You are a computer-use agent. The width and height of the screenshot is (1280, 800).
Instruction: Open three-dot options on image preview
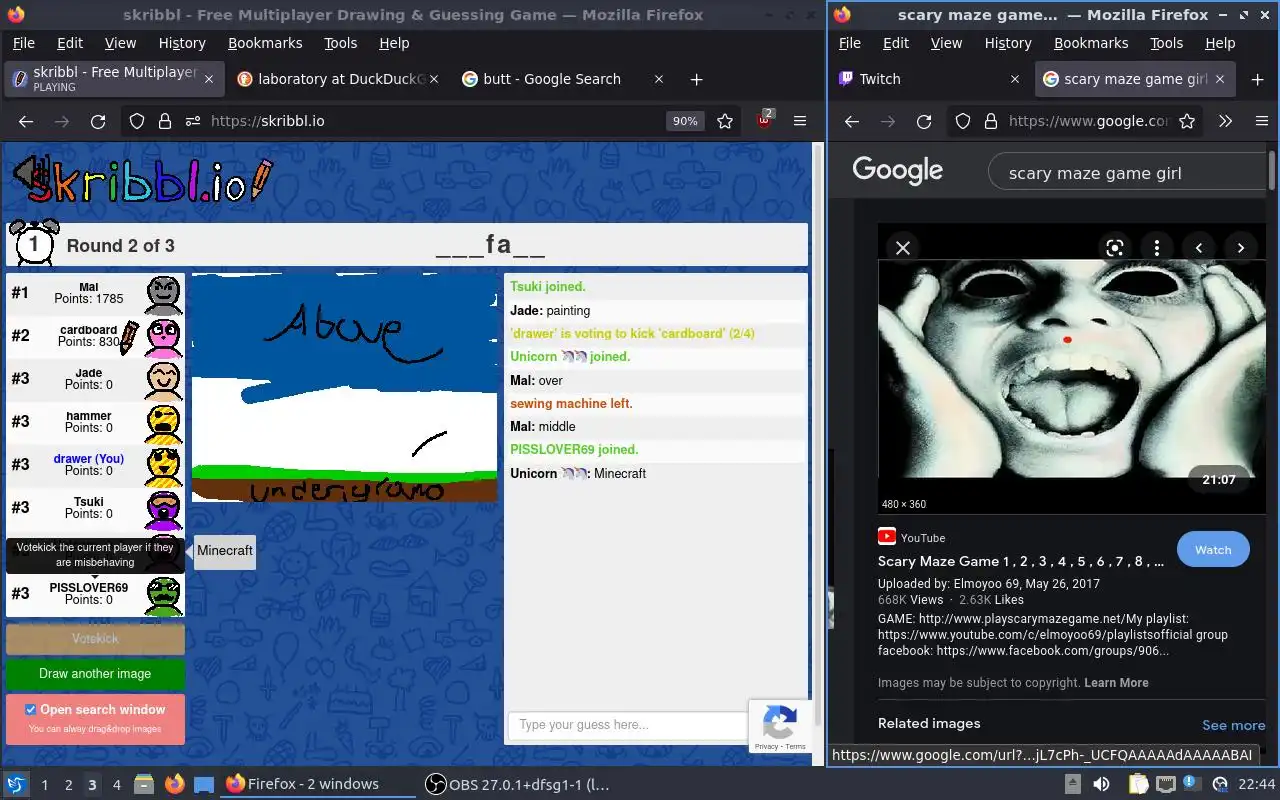(1157, 248)
